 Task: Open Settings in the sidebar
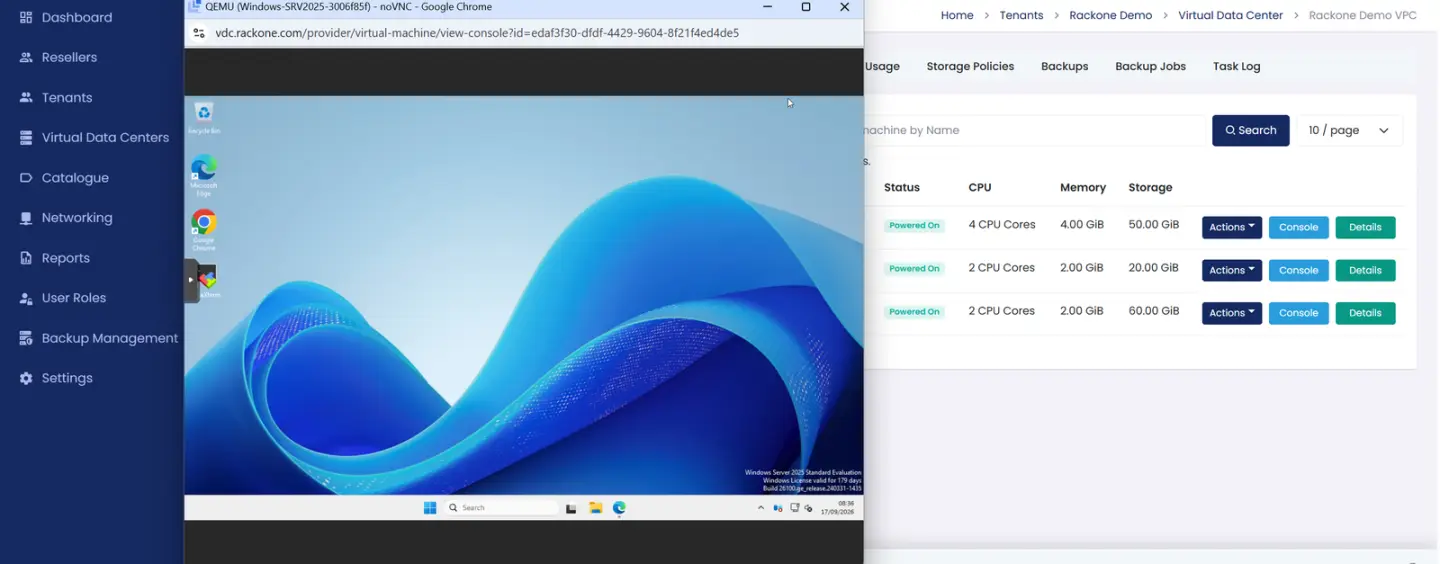point(56,378)
